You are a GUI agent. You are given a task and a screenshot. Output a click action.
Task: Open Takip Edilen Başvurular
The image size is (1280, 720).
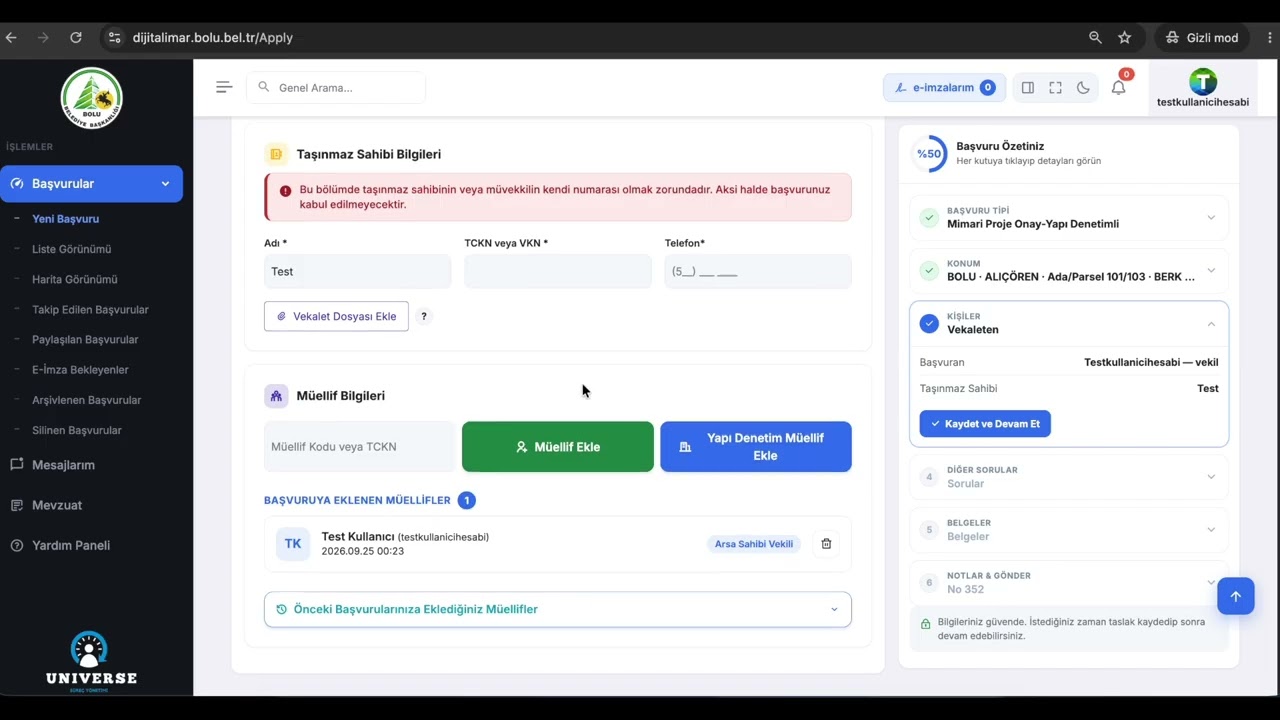point(90,309)
